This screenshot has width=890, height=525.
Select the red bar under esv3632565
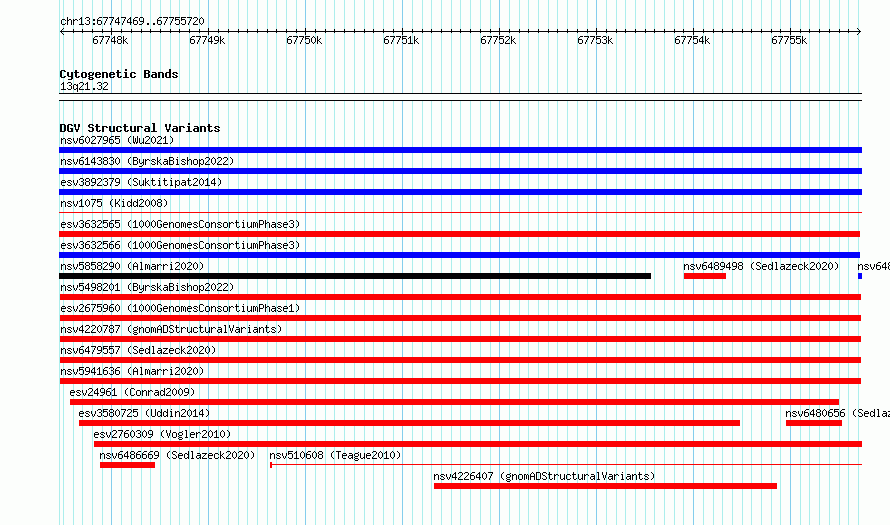pyautogui.click(x=459, y=234)
